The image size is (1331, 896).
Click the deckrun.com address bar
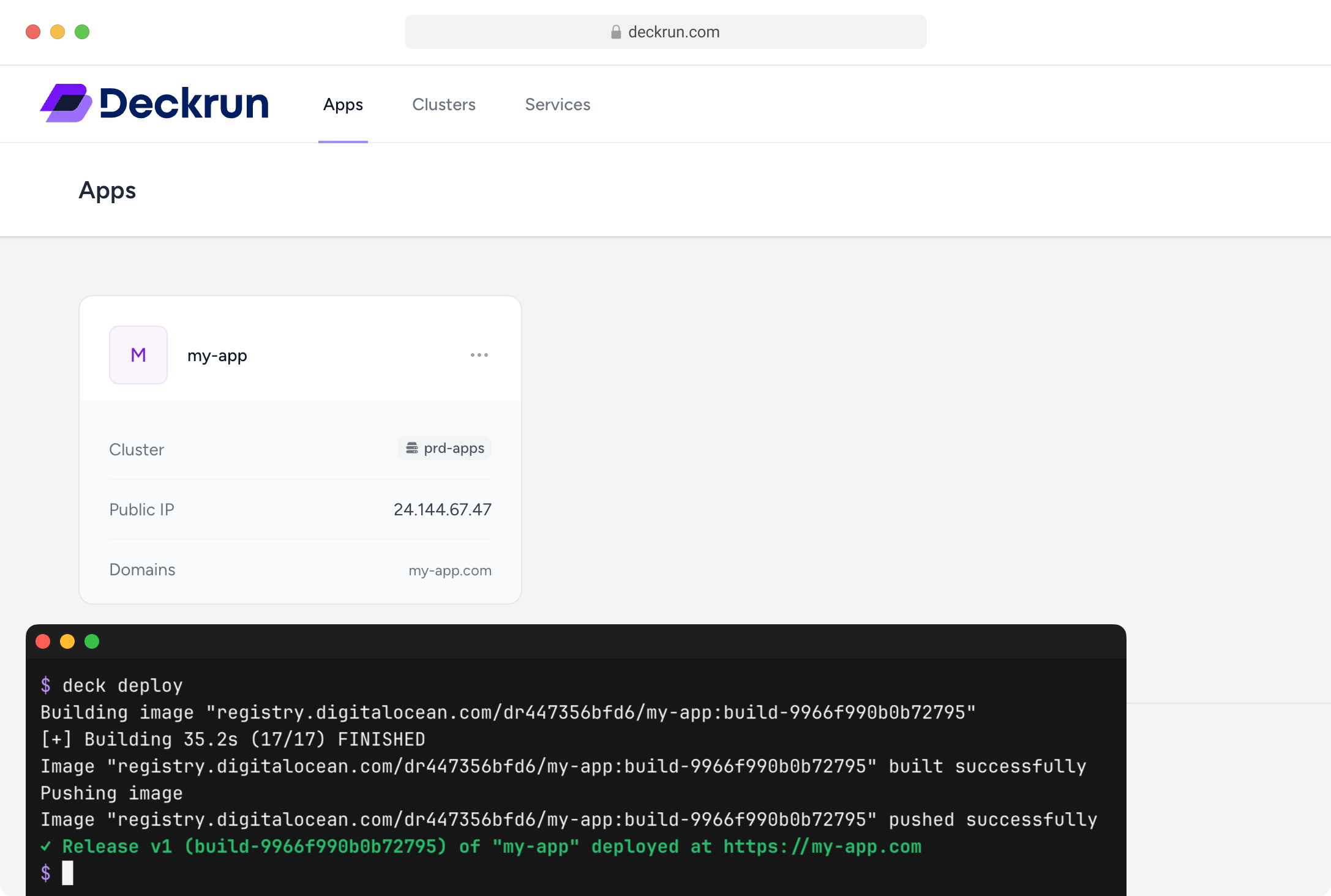click(665, 32)
